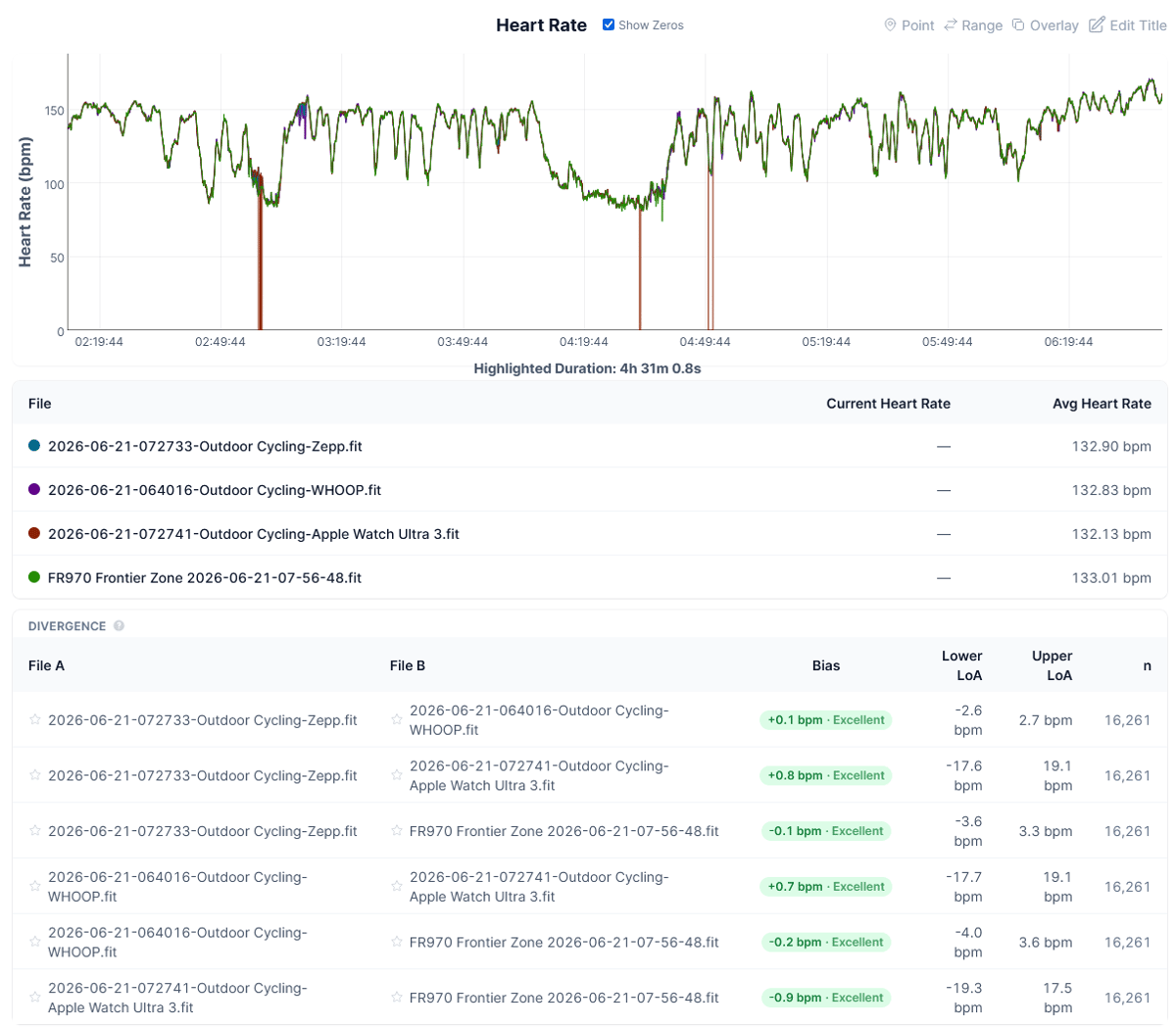Star File A Zepp in the +0.8 bpm row
This screenshot has height=1028, width=1176.
(35, 775)
